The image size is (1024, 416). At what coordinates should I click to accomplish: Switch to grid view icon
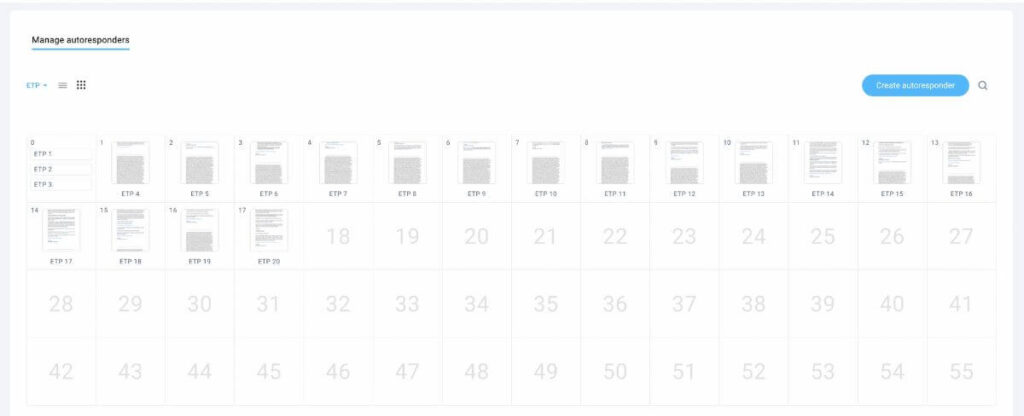[81, 85]
